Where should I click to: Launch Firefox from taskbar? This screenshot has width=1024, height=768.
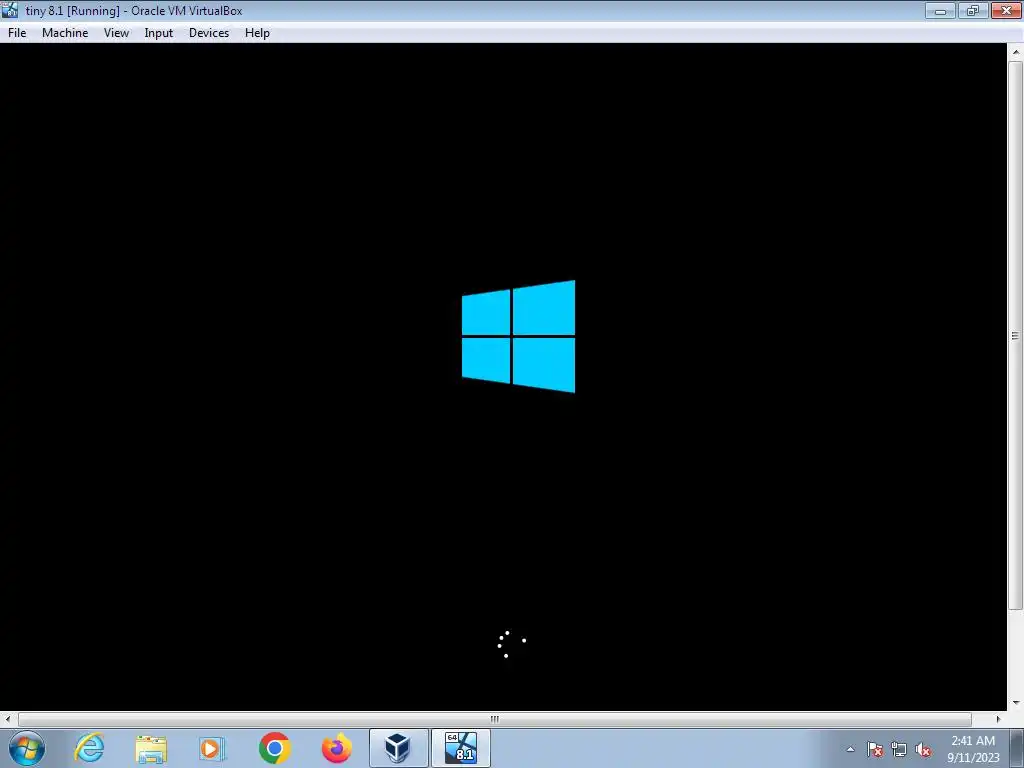[x=336, y=748]
